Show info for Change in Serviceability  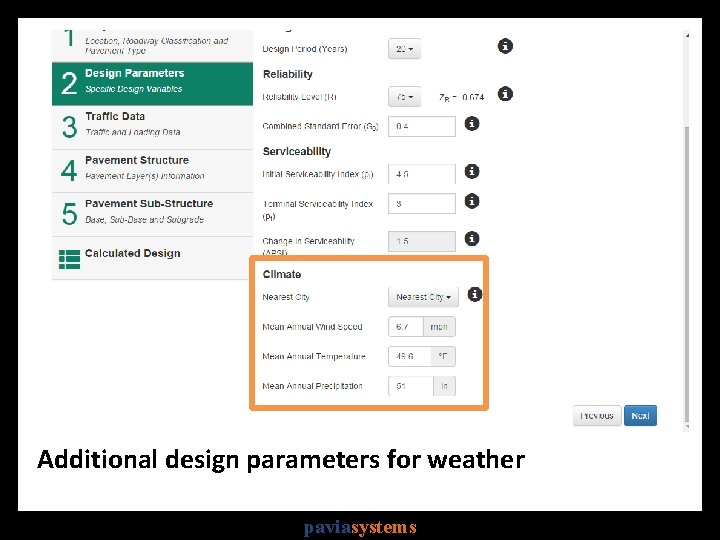(x=472, y=239)
